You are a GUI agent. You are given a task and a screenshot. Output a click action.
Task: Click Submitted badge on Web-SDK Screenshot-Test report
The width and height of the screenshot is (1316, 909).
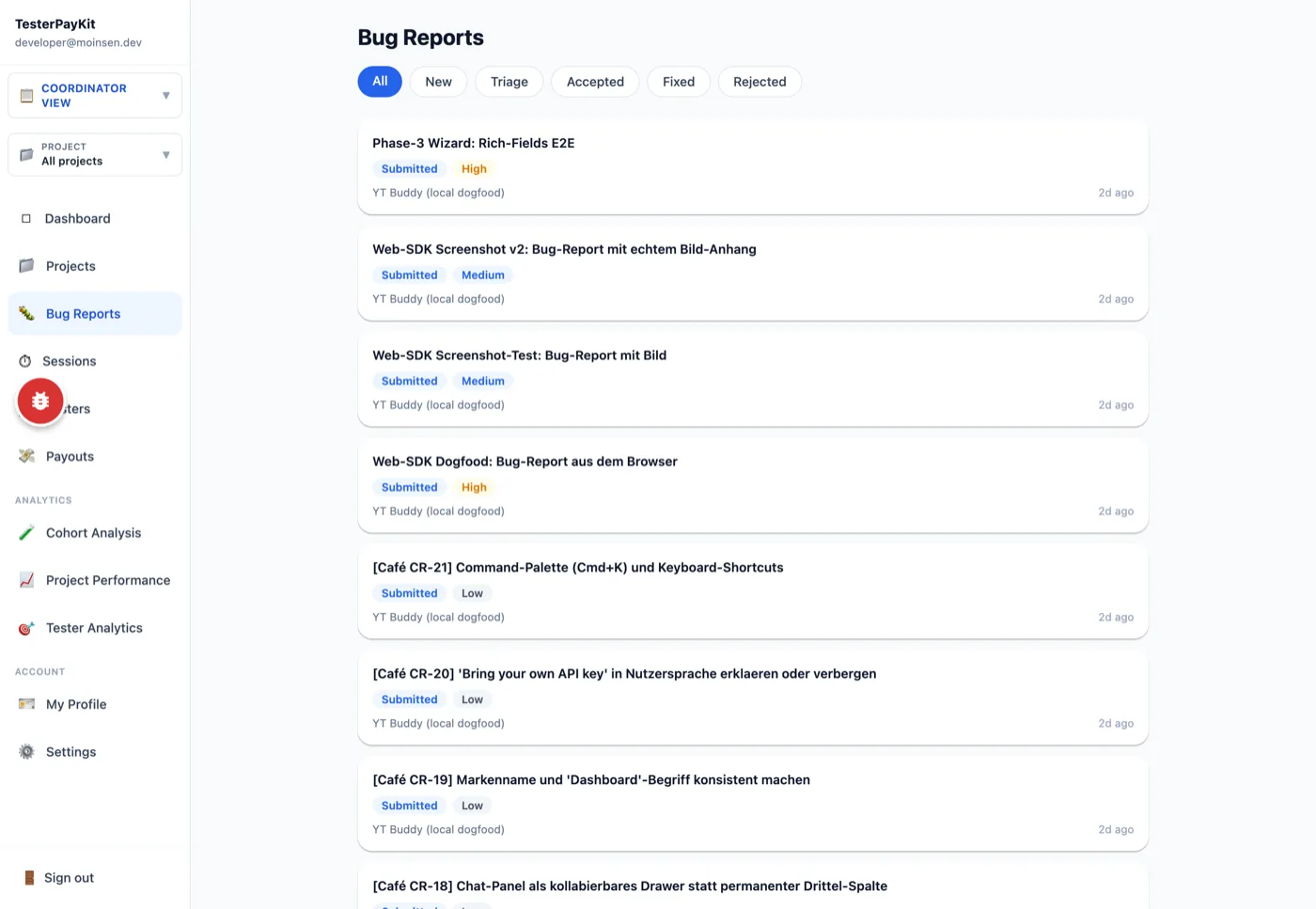click(x=409, y=382)
